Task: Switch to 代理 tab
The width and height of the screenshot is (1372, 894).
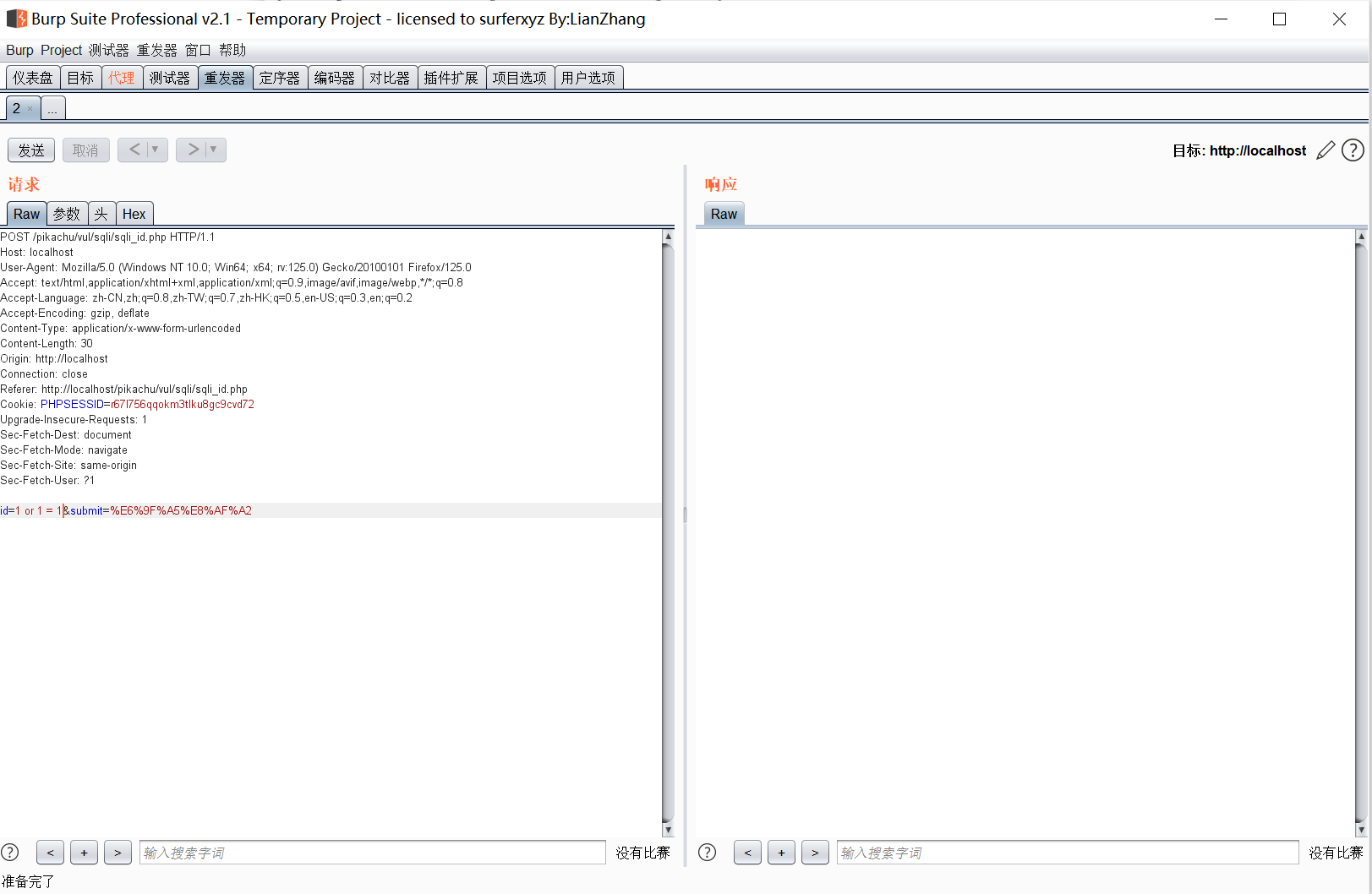Action: 122,78
